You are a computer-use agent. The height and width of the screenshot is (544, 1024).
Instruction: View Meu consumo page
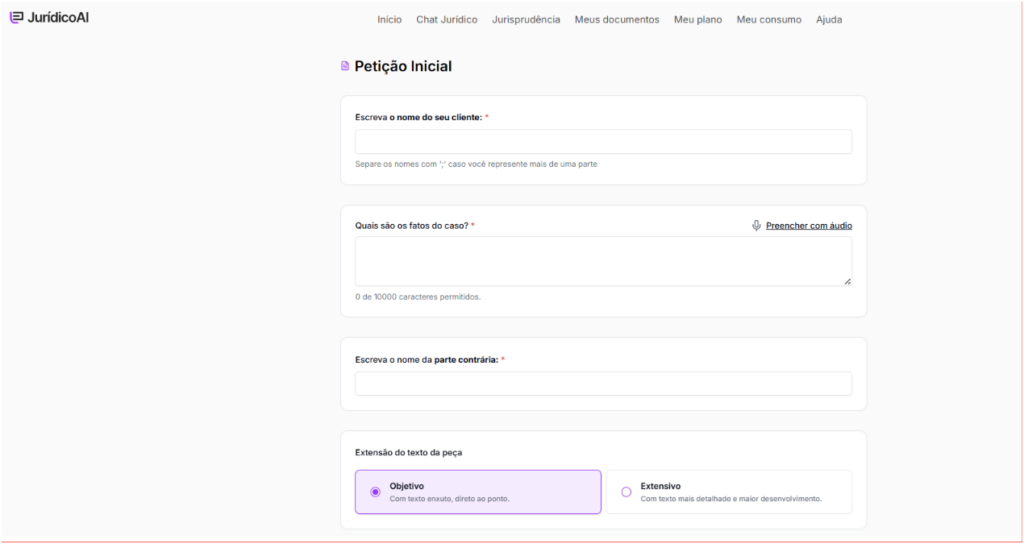tap(769, 20)
